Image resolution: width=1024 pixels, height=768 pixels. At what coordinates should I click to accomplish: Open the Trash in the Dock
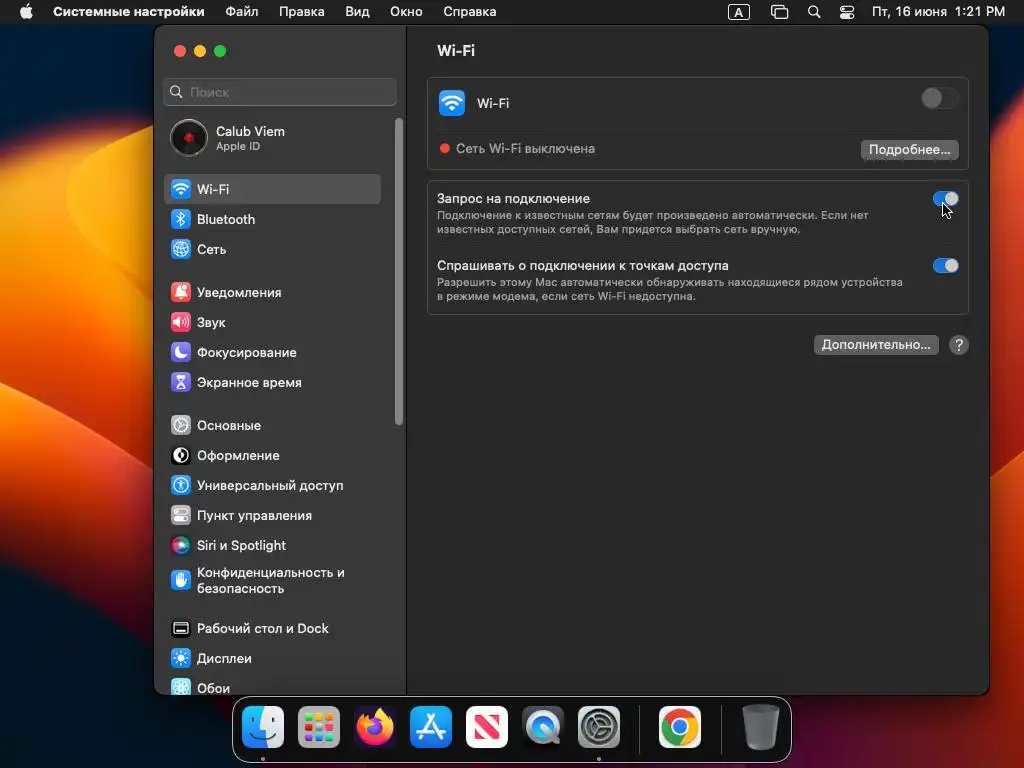coord(761,727)
